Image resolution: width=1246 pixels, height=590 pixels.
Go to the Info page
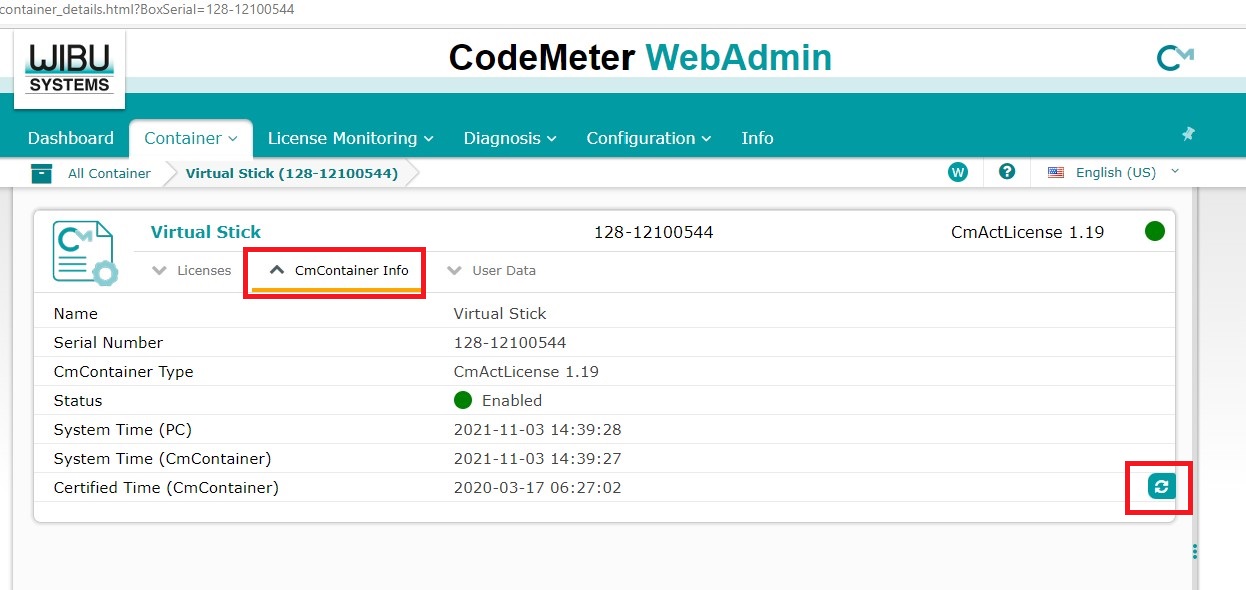point(757,138)
